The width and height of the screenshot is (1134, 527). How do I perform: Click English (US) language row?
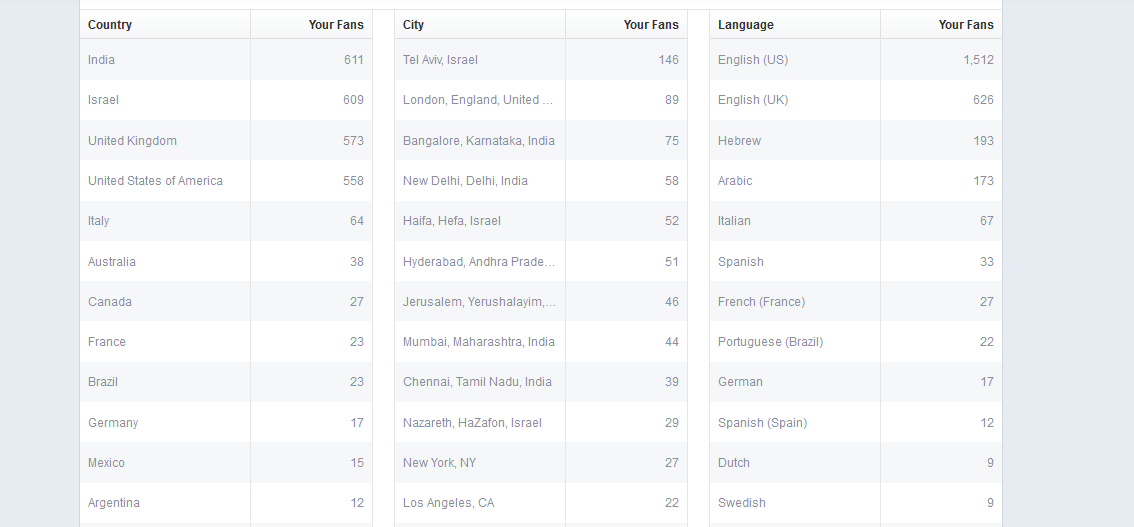pos(753,60)
